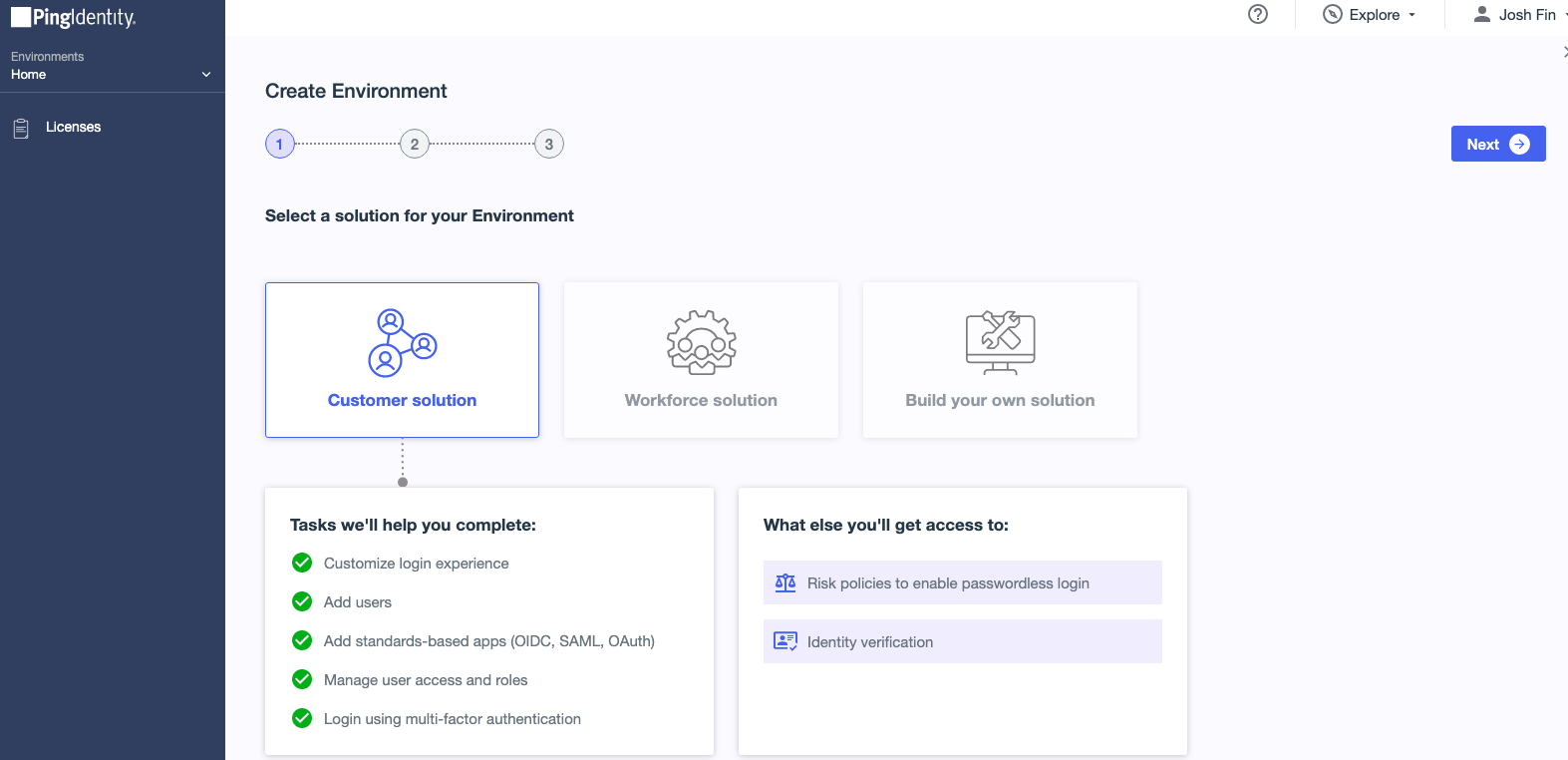
Task: Open the help question mark icon
Action: [1258, 14]
